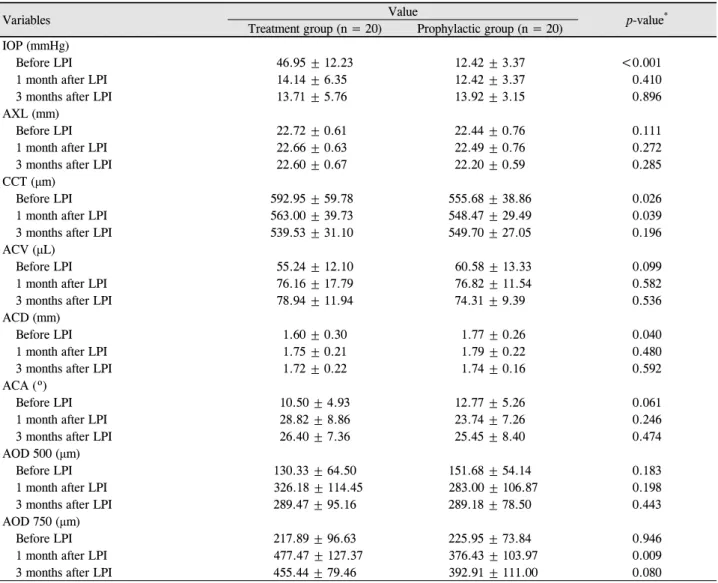Click the value "1.79 ± 0.22"

(493, 352)
